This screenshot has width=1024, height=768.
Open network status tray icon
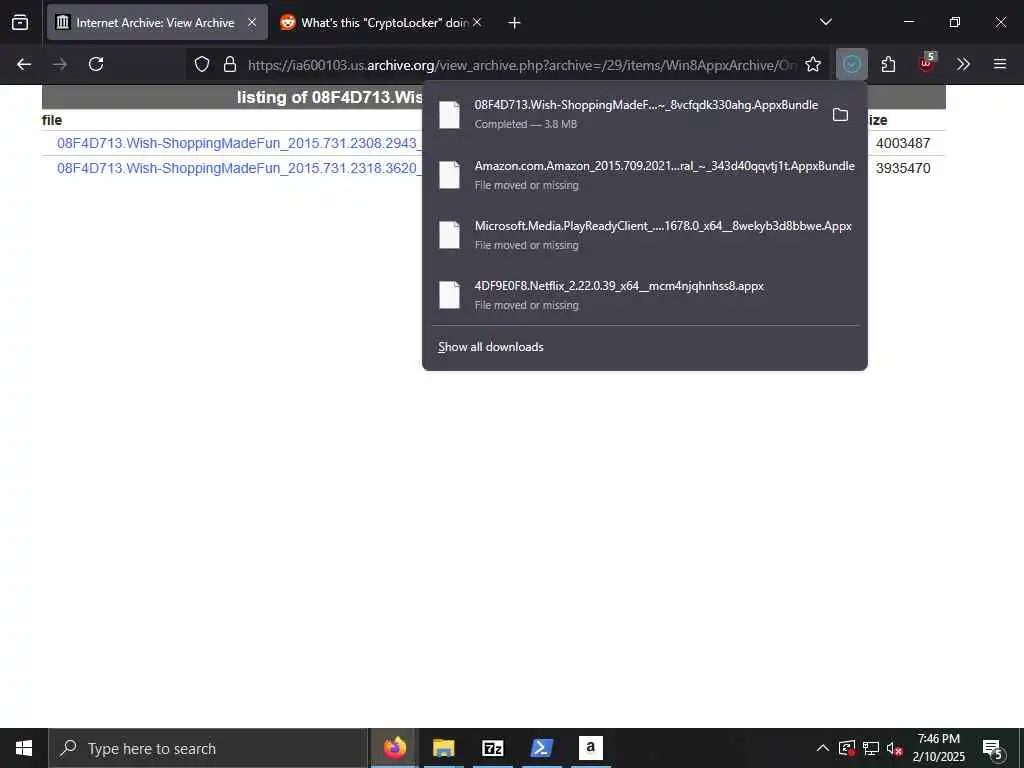[871, 748]
